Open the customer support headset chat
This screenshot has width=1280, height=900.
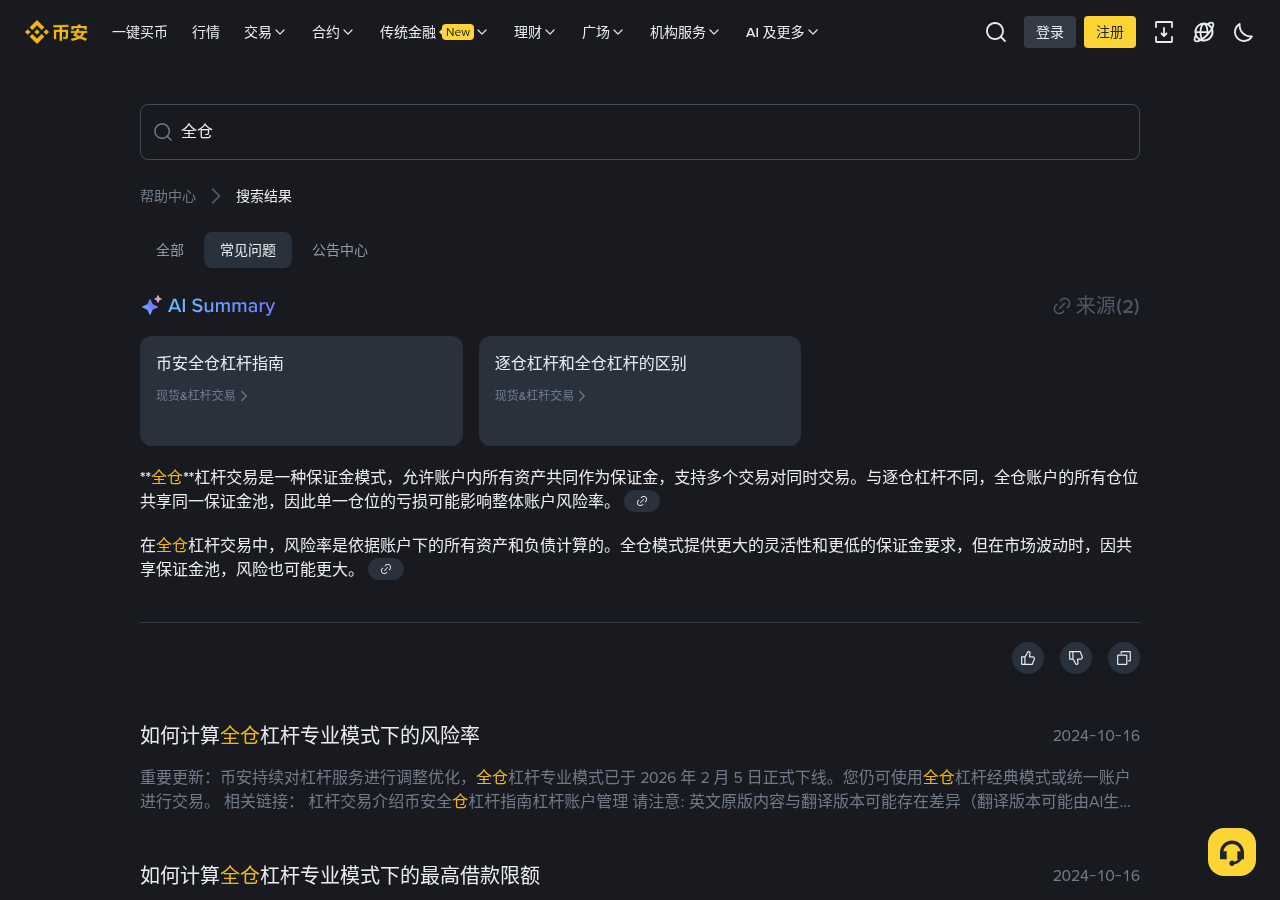[1232, 852]
